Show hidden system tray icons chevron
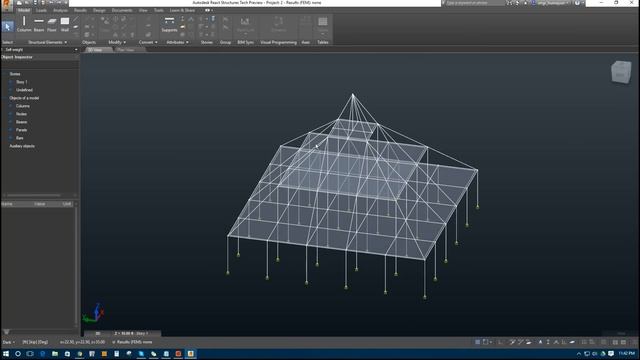 point(579,353)
